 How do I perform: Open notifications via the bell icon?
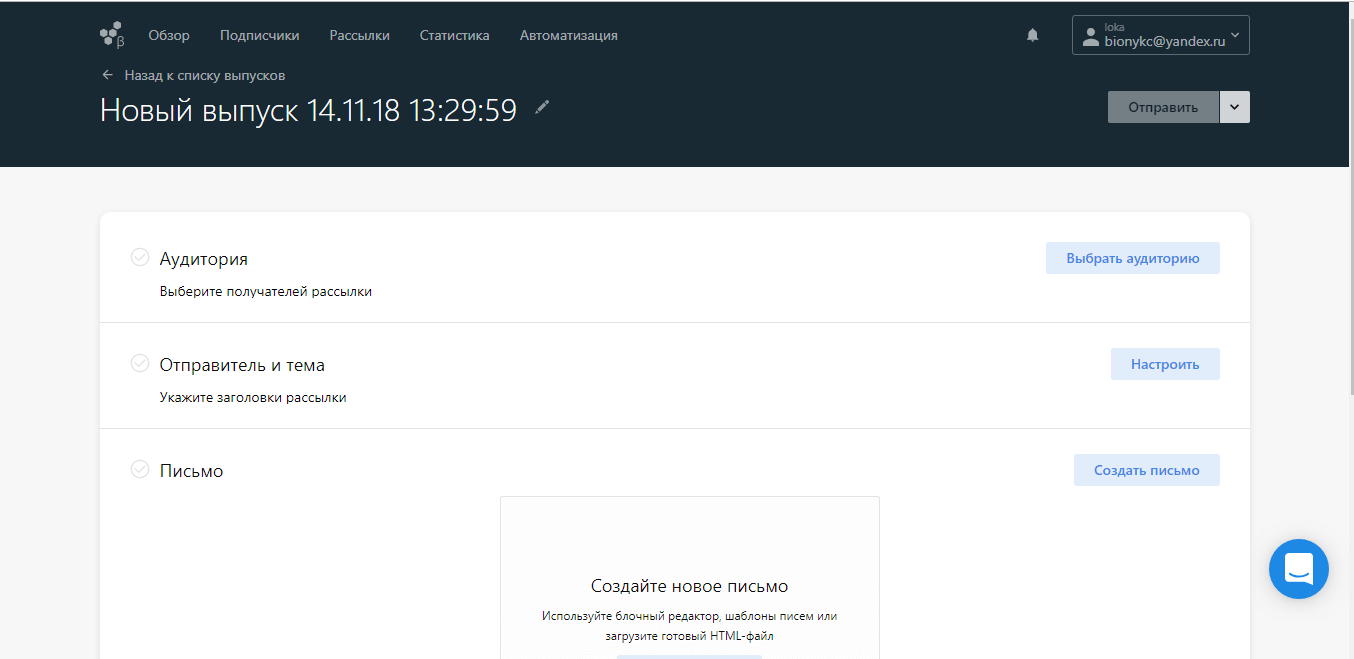1033,35
